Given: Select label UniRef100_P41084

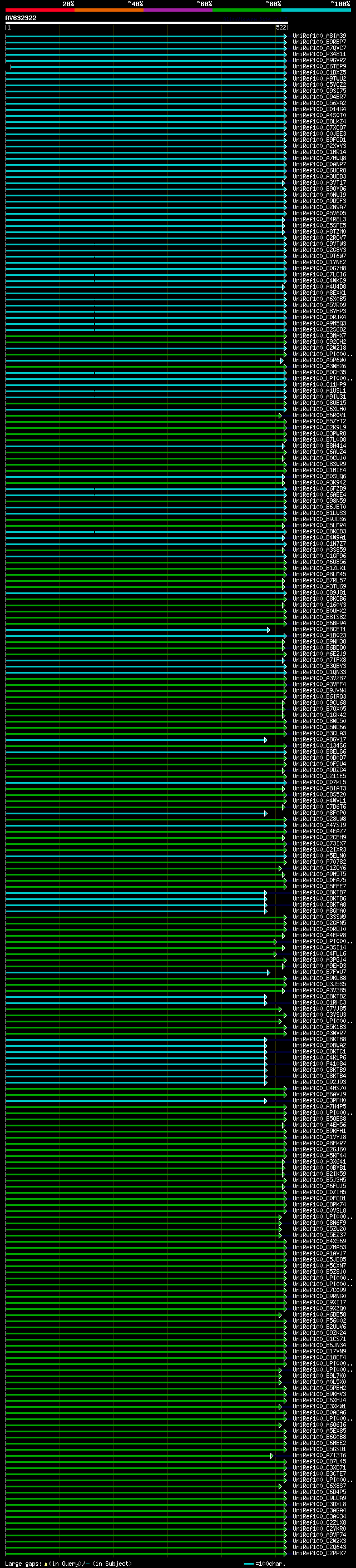Looking at the screenshot, I should [319, 1064].
